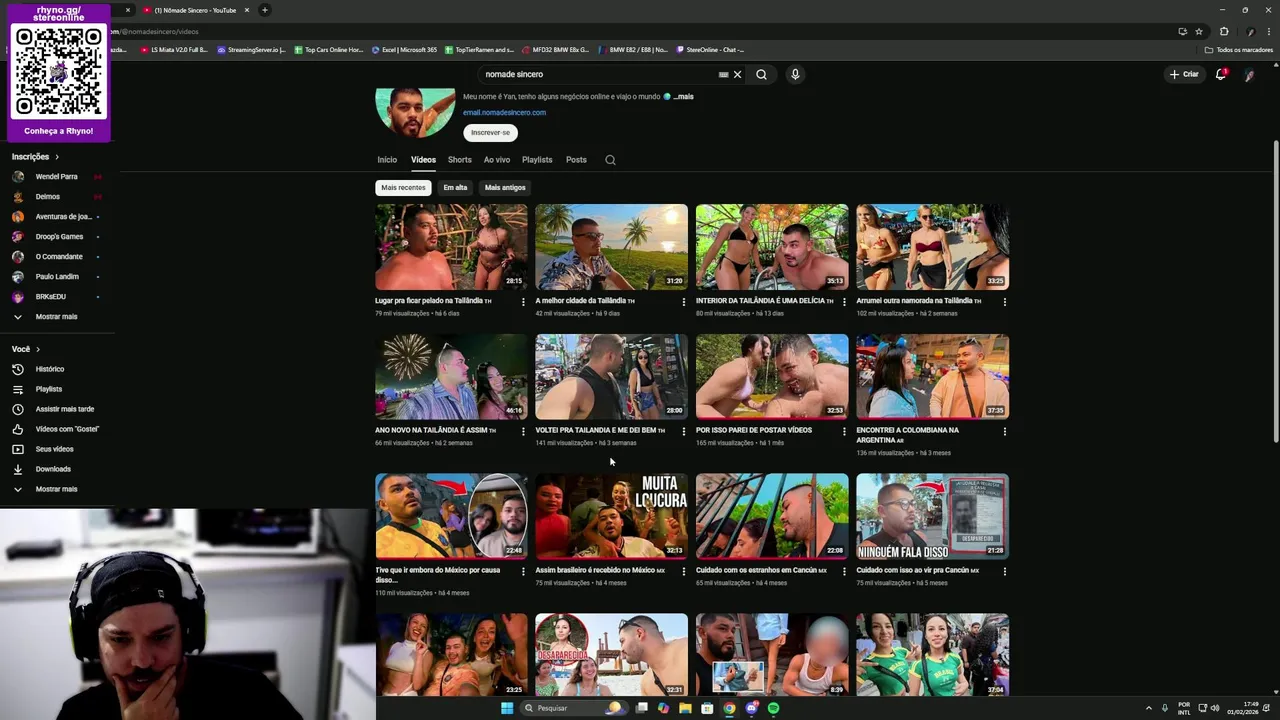Switch to the Início tab
The image size is (1280, 720).
pyautogui.click(x=387, y=160)
